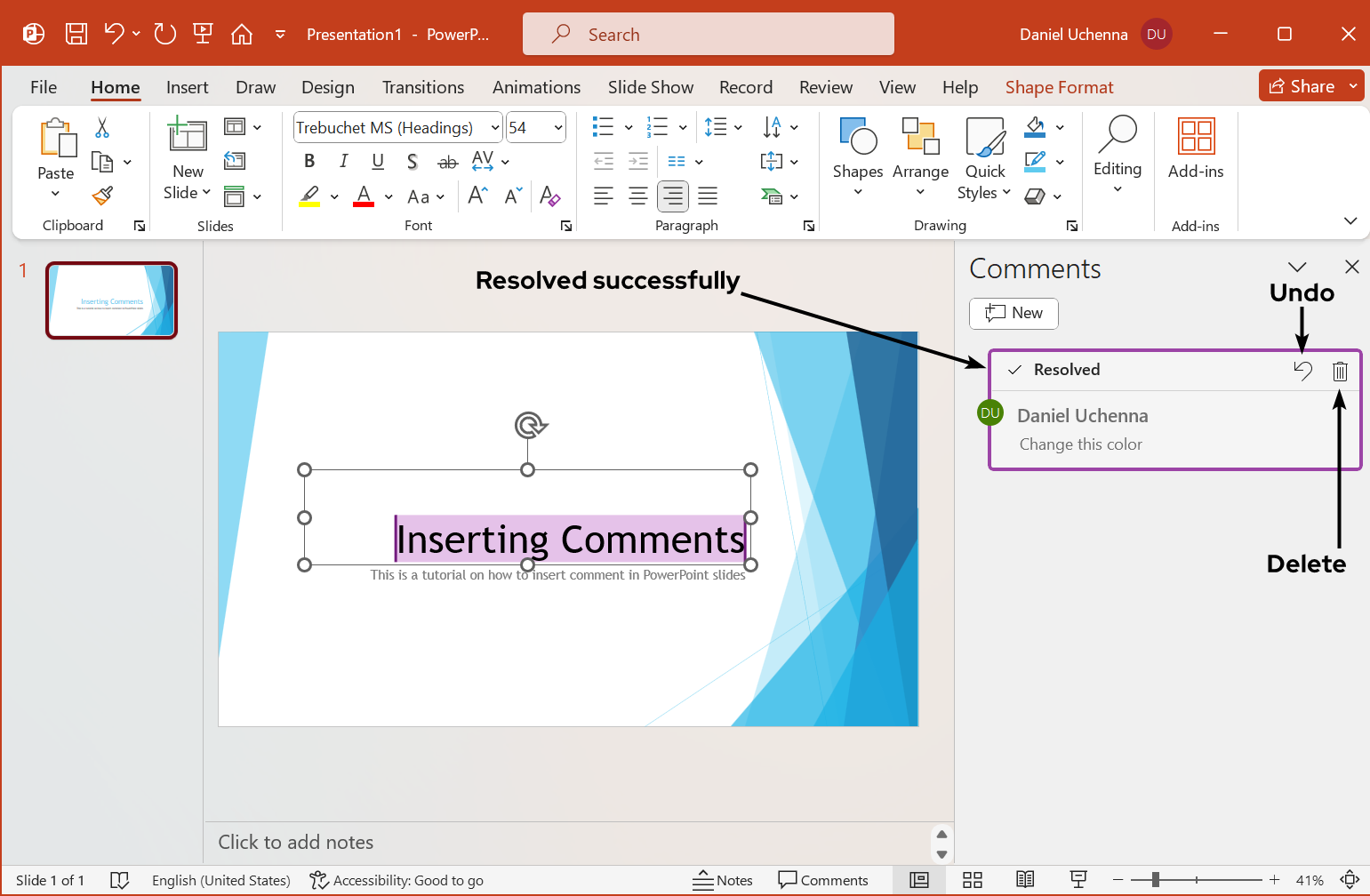Toggle bold formatting
Screen dimensions: 1370x896
pos(309,161)
